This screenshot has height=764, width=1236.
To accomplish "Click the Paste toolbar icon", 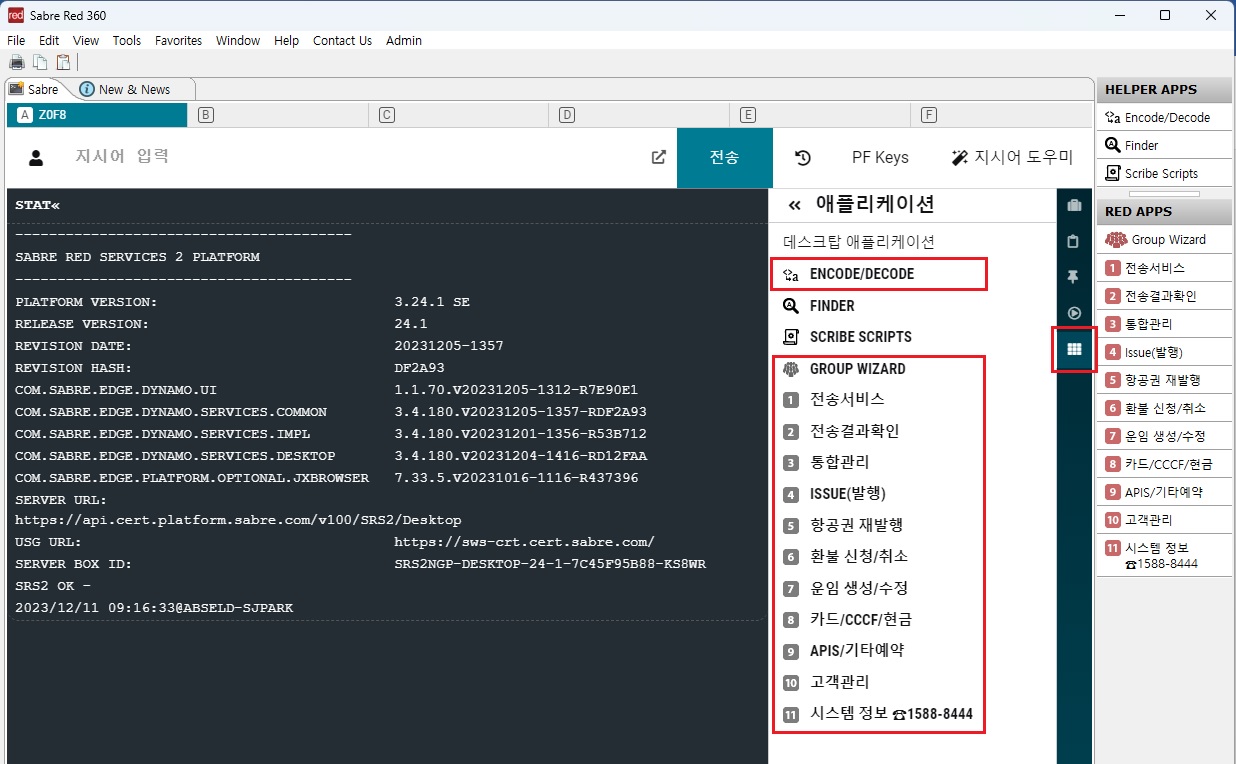I will 63,62.
